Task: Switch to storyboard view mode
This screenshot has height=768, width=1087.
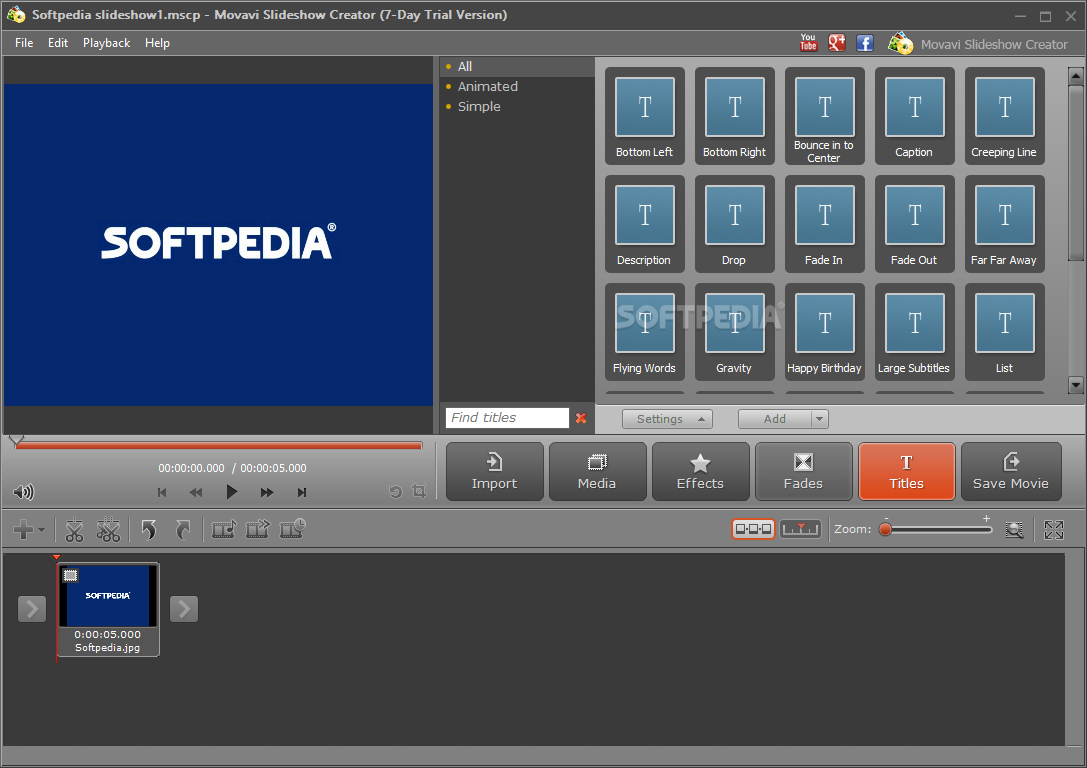Action: point(754,530)
